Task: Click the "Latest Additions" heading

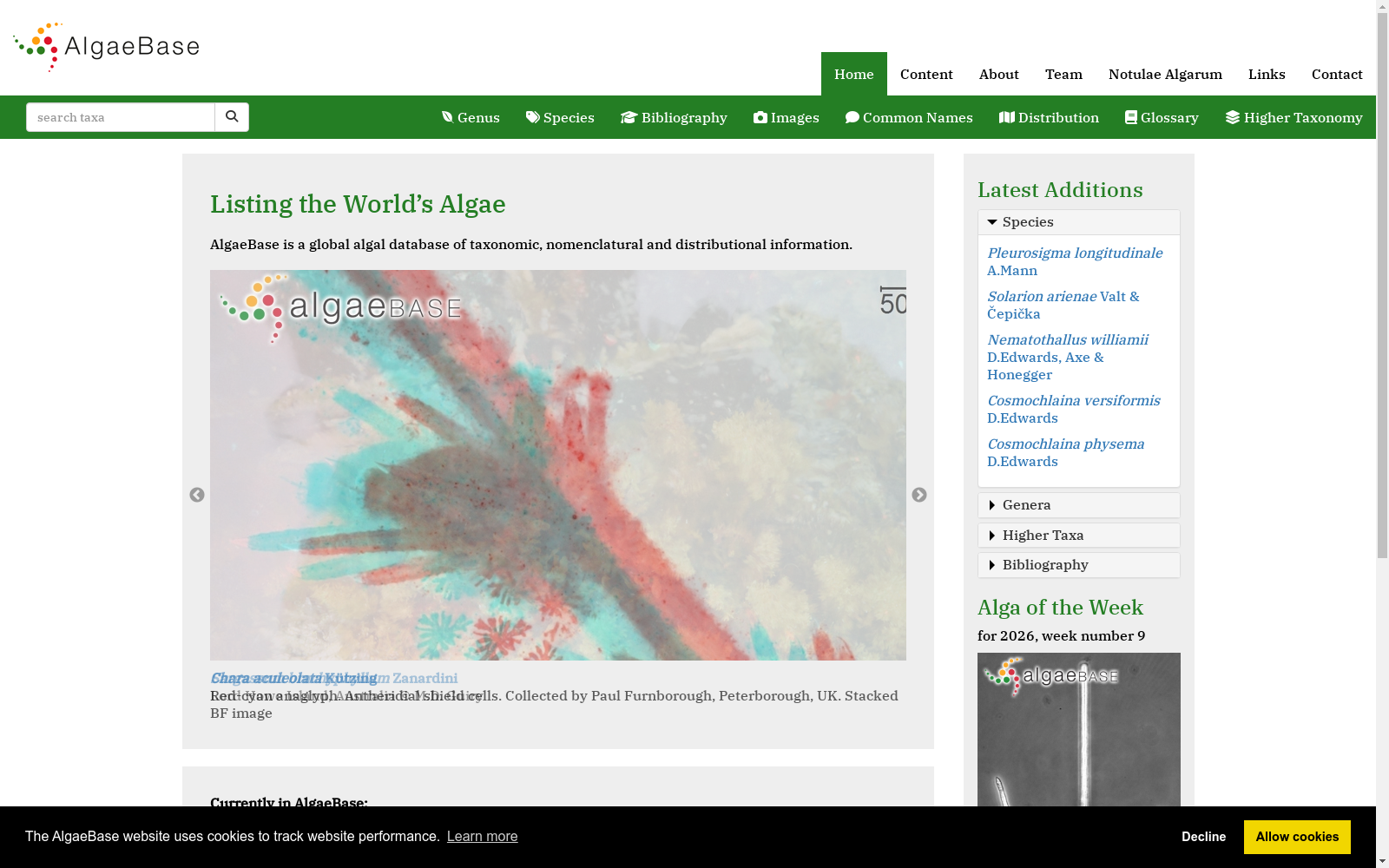Action: tap(1060, 190)
